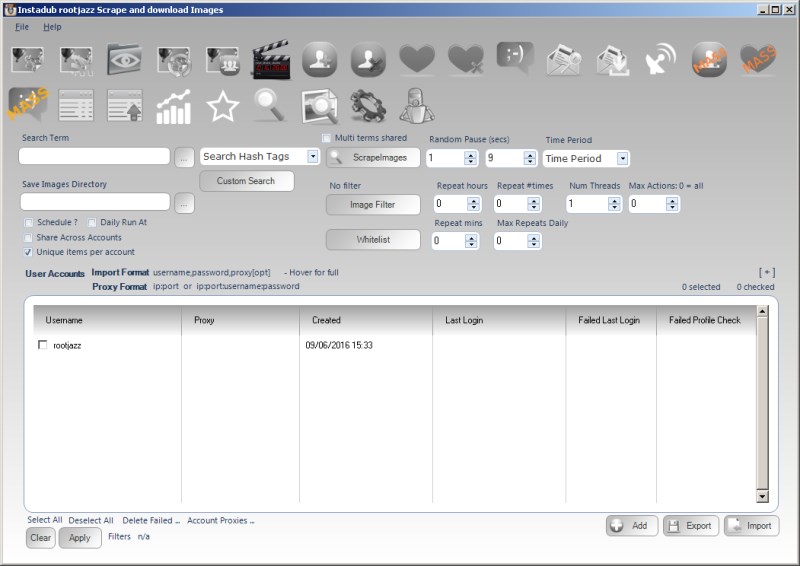Click the envelope with letter message icon
This screenshot has width=800, height=566.
click(564, 60)
